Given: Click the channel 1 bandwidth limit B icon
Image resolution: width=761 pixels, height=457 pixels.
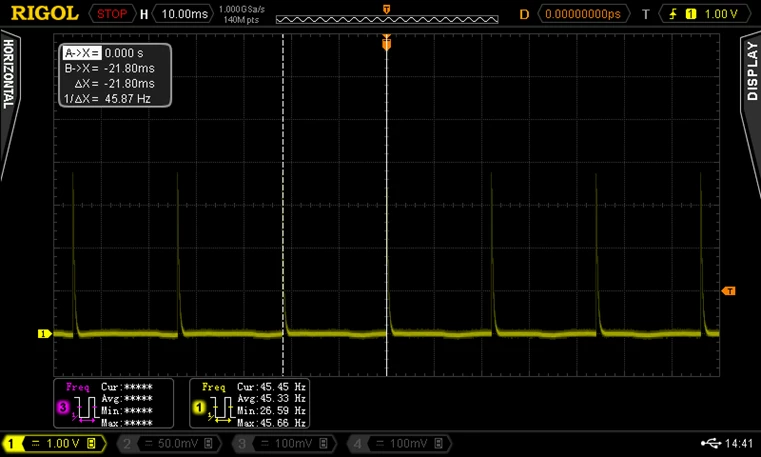Looking at the screenshot, I should (91, 443).
